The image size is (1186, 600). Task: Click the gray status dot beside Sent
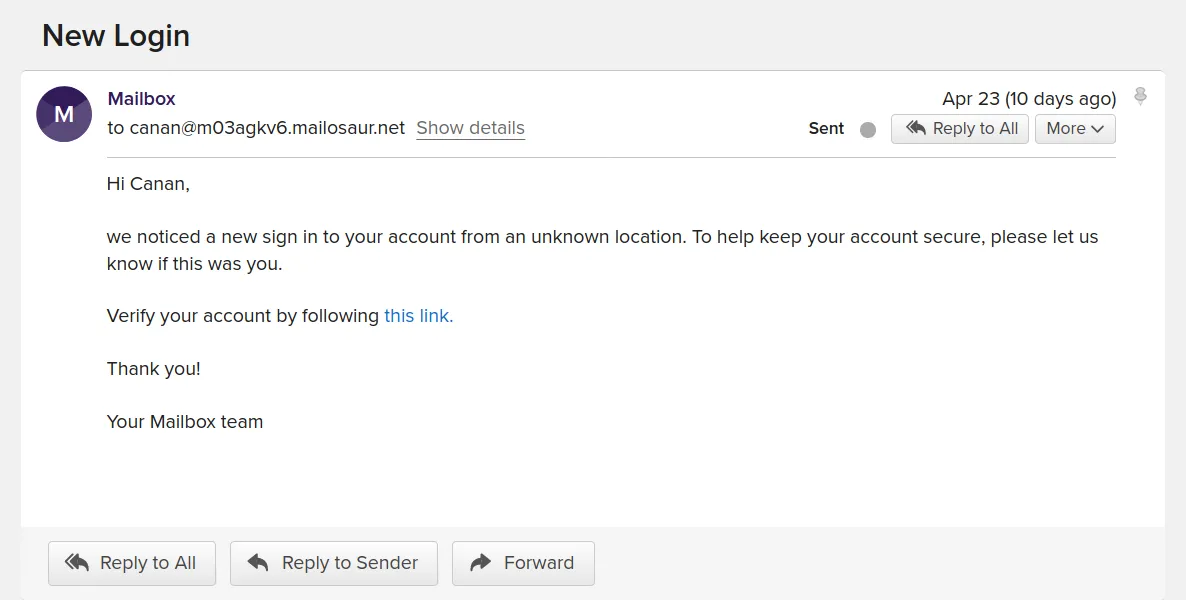pos(868,129)
